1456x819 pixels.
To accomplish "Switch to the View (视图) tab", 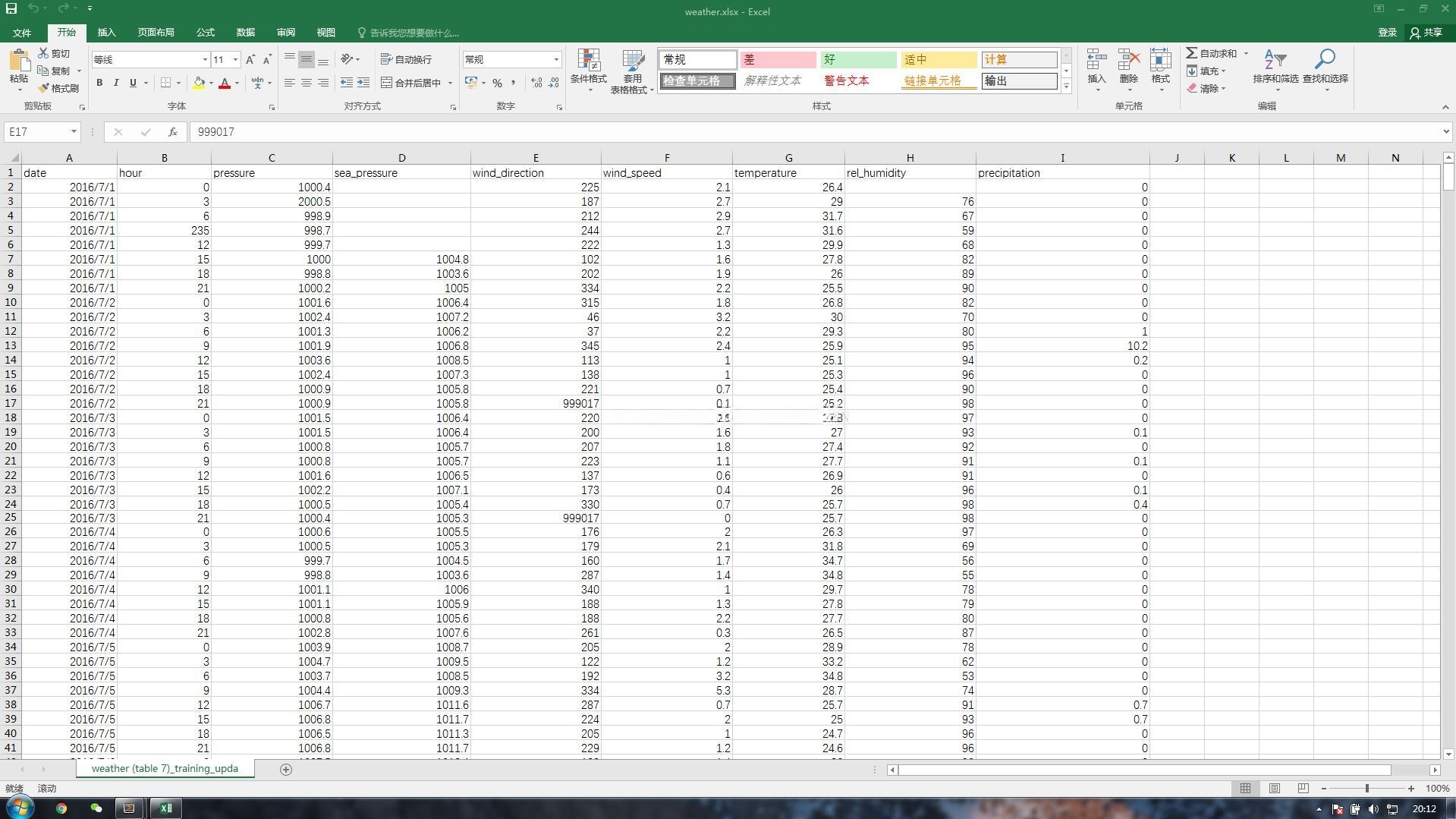I will [325, 33].
